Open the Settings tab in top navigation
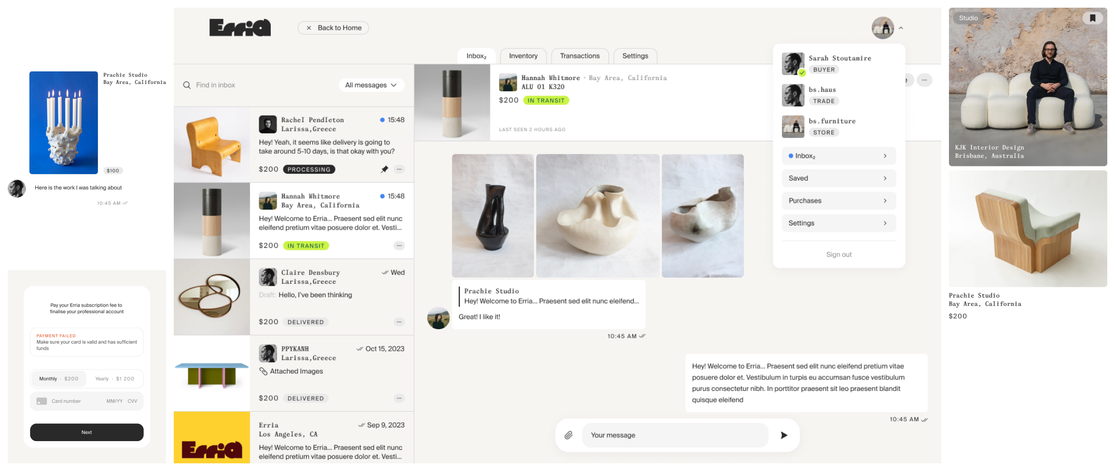This screenshot has width=1115, height=471. coord(635,55)
